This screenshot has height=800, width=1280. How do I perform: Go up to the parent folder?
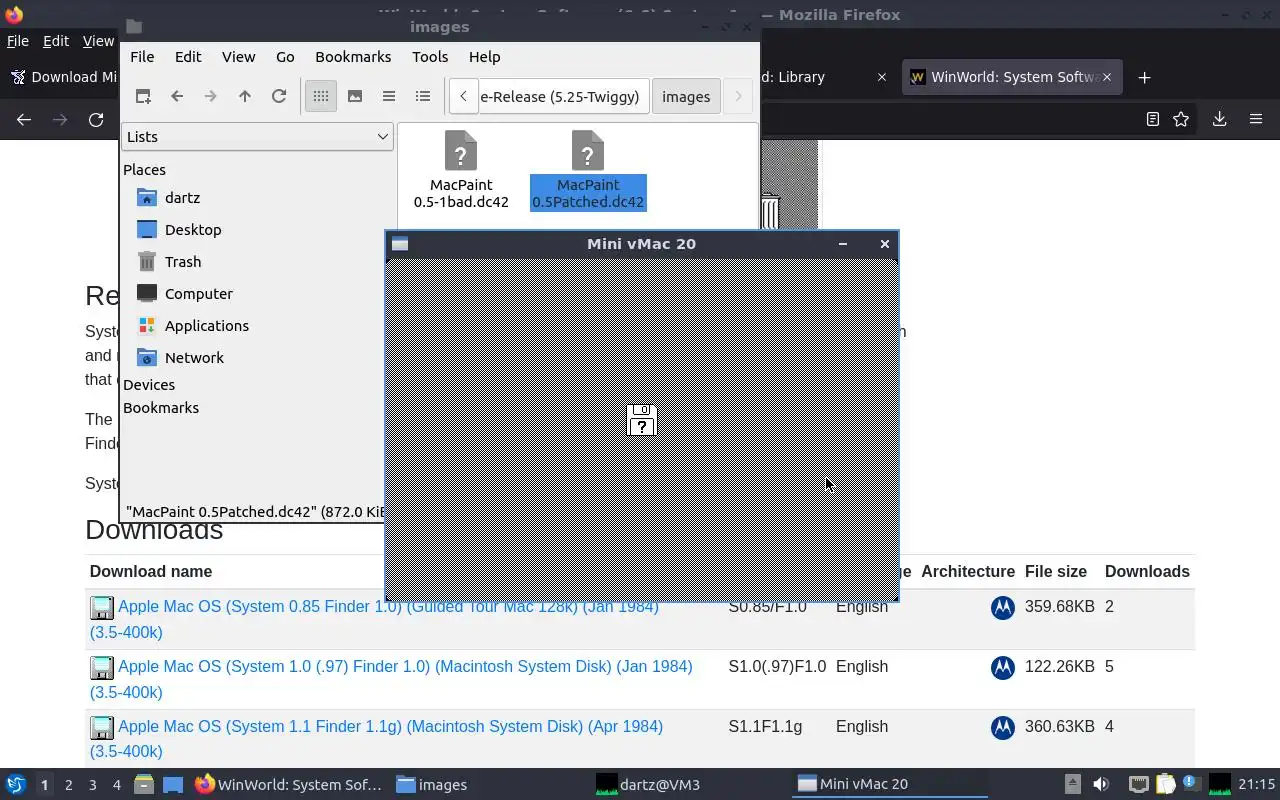(x=245, y=96)
